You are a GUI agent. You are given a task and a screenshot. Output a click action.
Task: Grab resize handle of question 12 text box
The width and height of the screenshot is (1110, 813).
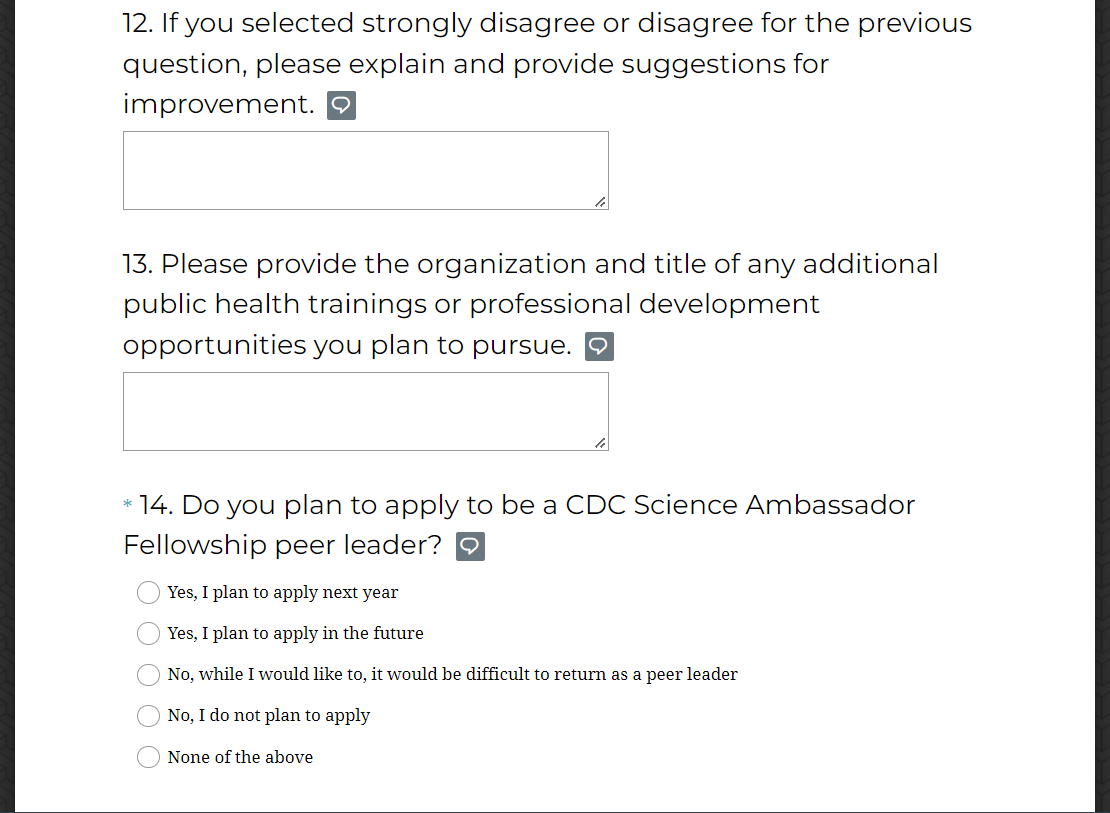click(x=600, y=202)
